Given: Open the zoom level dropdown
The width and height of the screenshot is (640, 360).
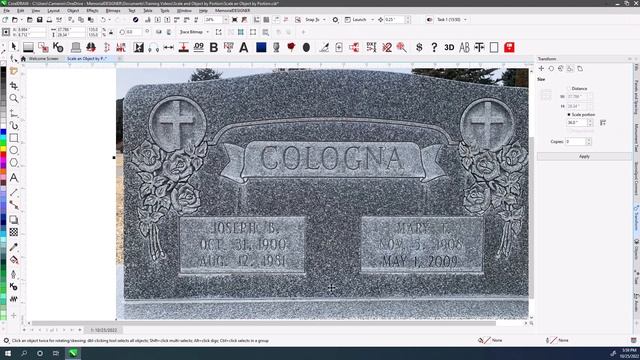Looking at the screenshot, I should pyautogui.click(x=225, y=20).
